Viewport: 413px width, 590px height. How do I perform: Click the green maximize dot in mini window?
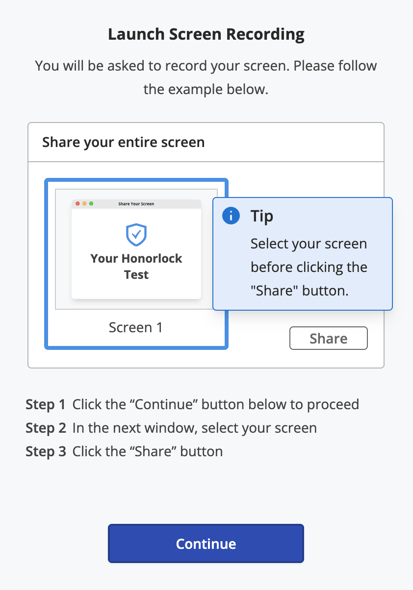[x=91, y=204]
